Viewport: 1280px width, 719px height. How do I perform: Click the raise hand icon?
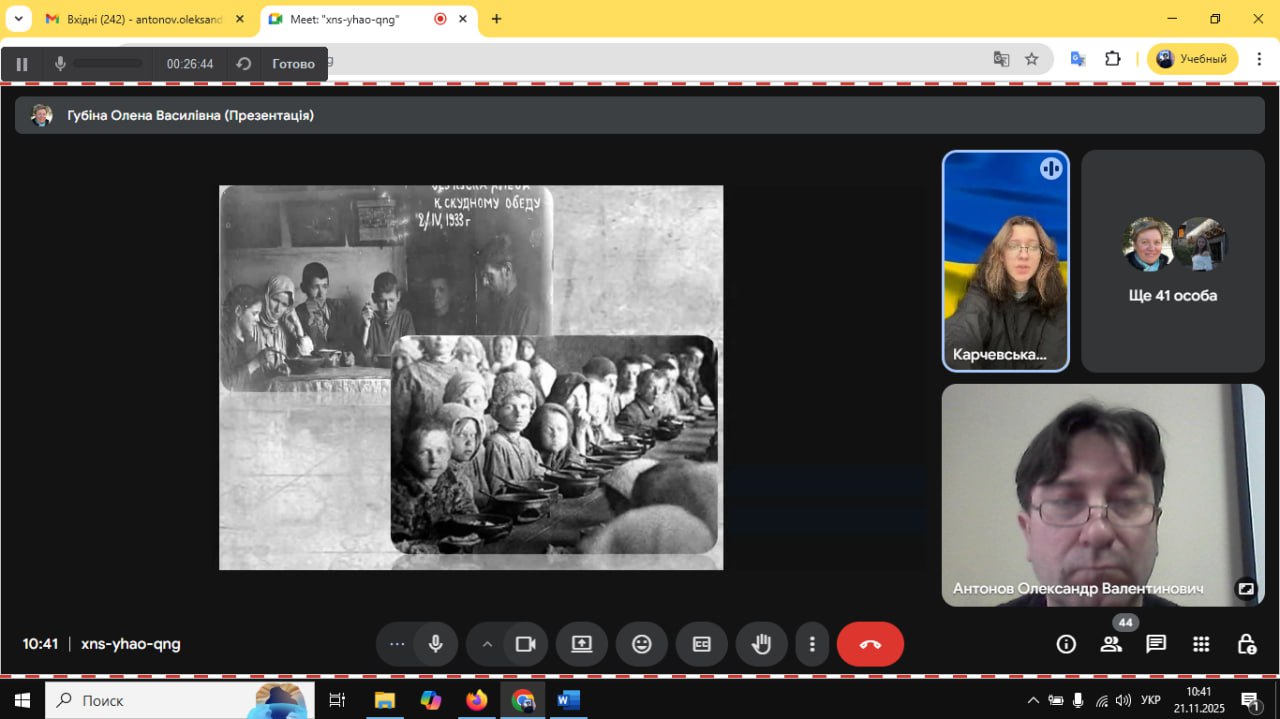(x=761, y=644)
